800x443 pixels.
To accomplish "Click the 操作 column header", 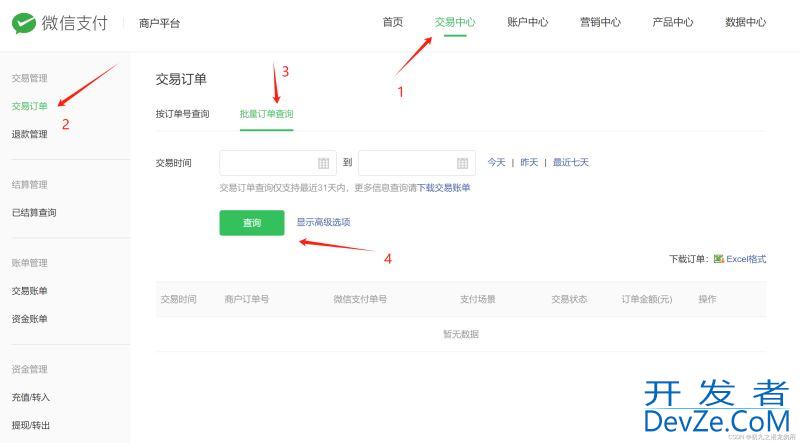I will (707, 299).
